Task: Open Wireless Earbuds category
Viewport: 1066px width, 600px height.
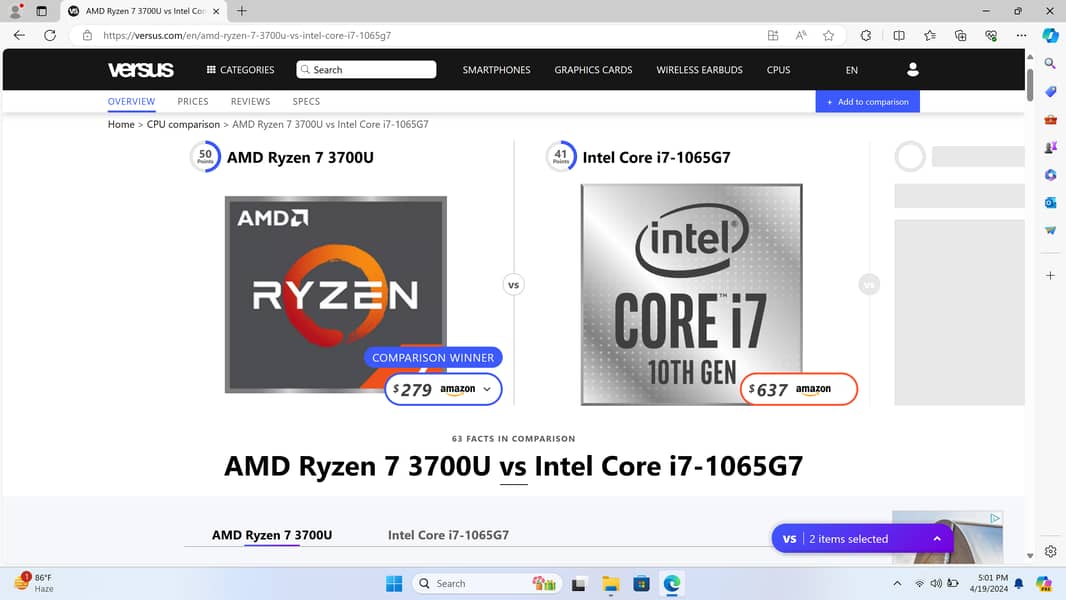Action: pos(699,69)
